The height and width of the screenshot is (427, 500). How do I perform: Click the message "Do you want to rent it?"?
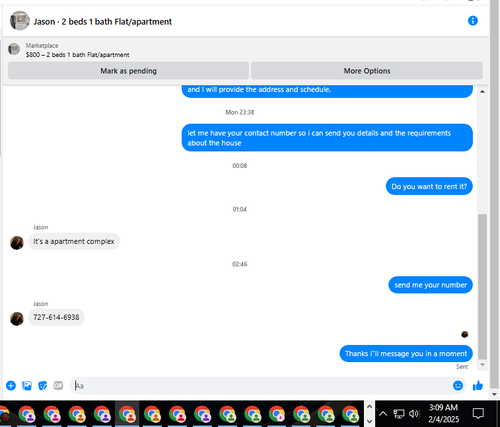429,186
